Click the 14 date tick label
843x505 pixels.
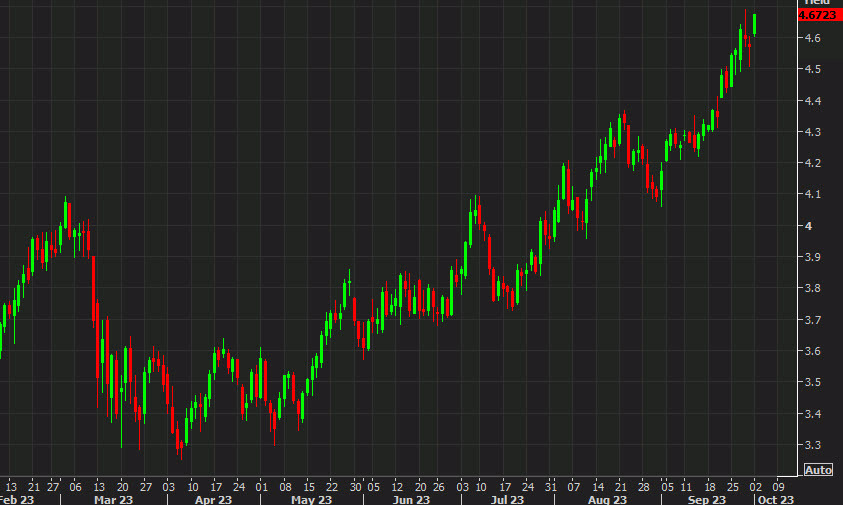[598, 487]
